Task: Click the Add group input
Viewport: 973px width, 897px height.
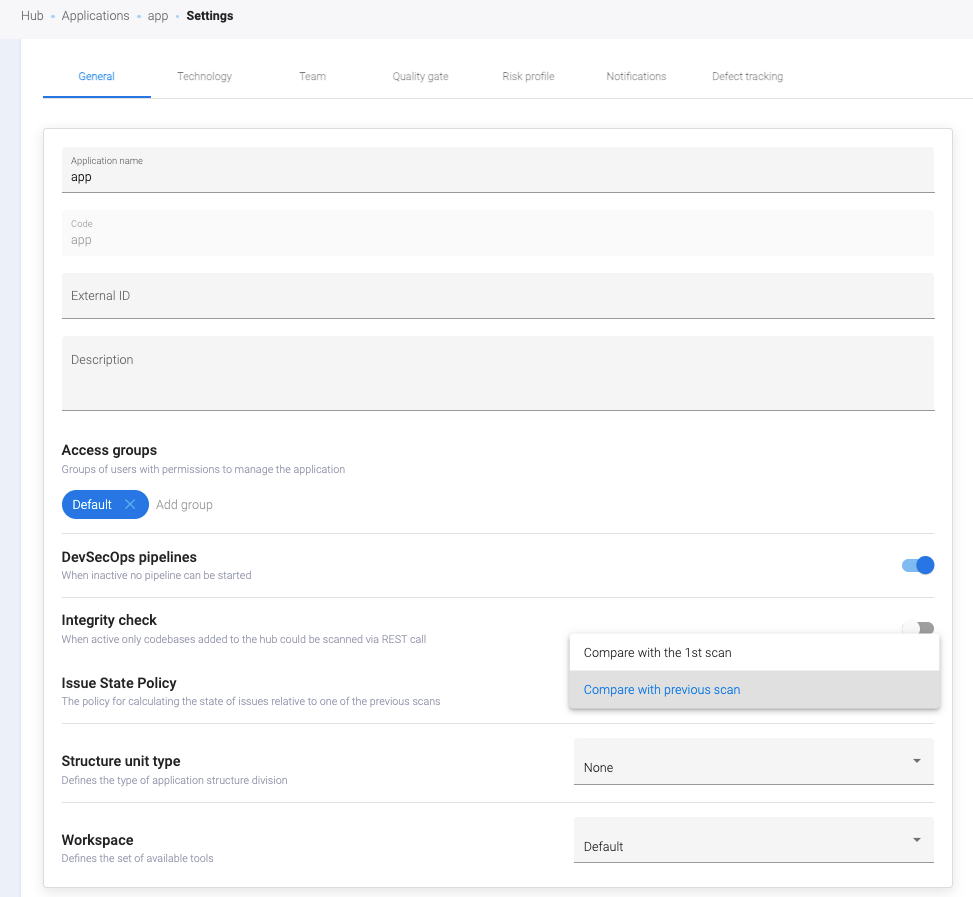Action: coord(185,505)
